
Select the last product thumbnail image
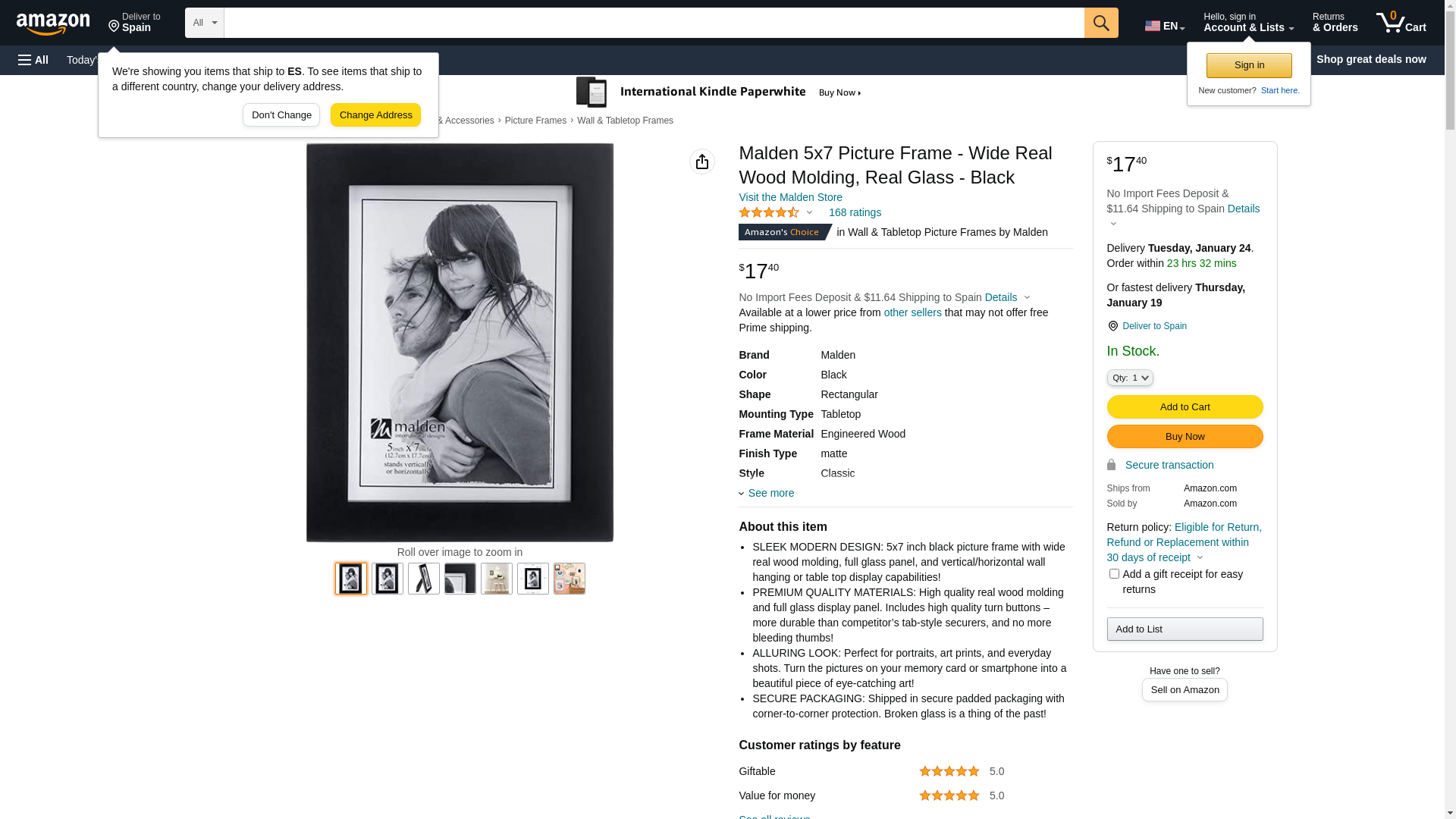[x=570, y=579]
